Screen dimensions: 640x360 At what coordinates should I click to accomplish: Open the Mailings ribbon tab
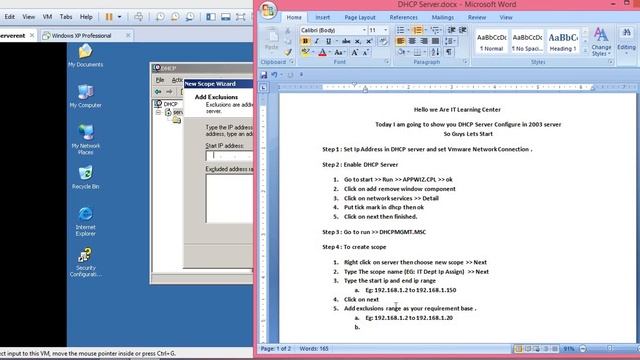tap(442, 18)
